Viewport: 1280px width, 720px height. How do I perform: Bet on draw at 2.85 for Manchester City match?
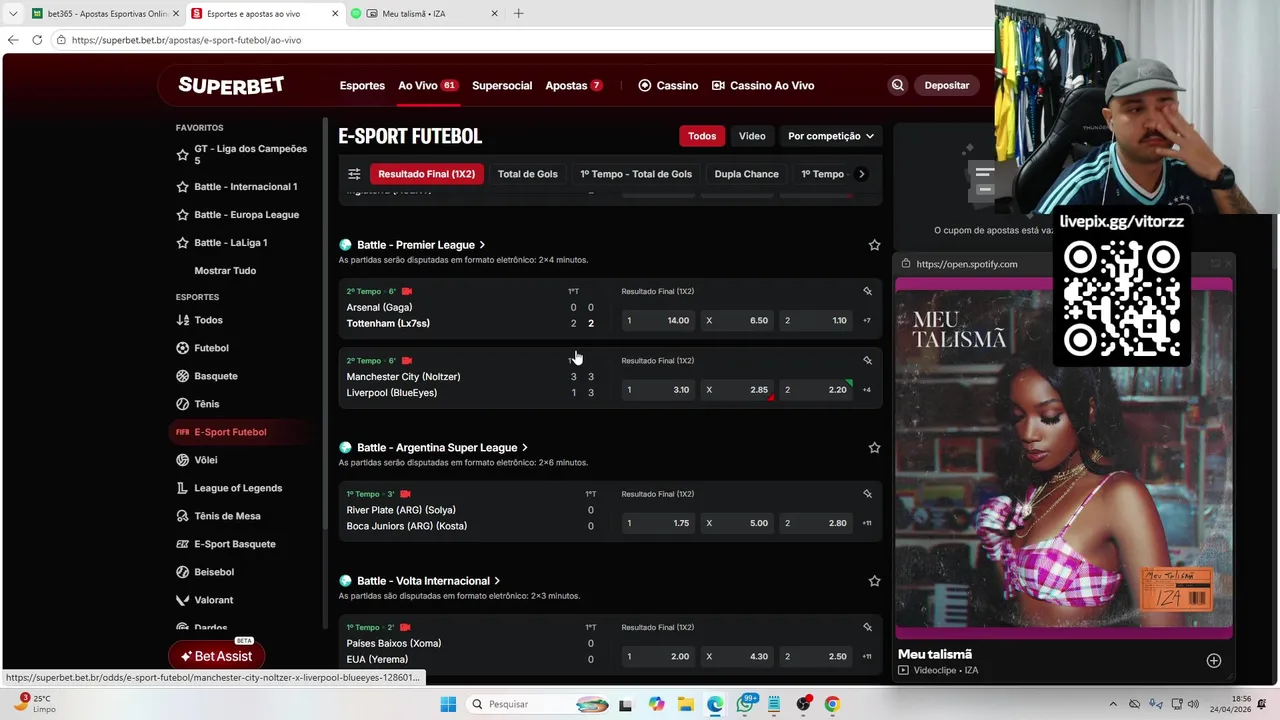[x=738, y=390]
